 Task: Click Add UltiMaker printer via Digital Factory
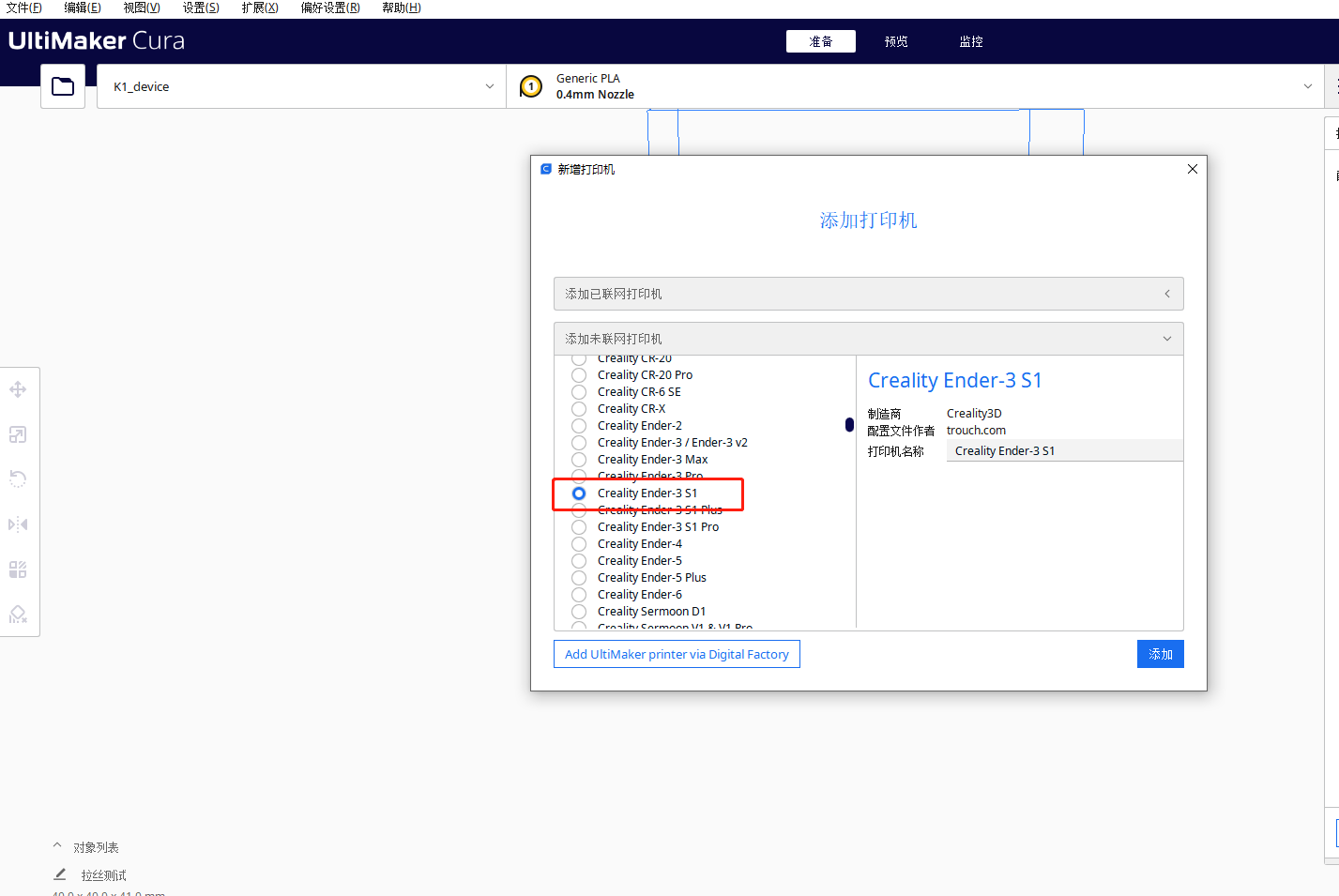677,654
